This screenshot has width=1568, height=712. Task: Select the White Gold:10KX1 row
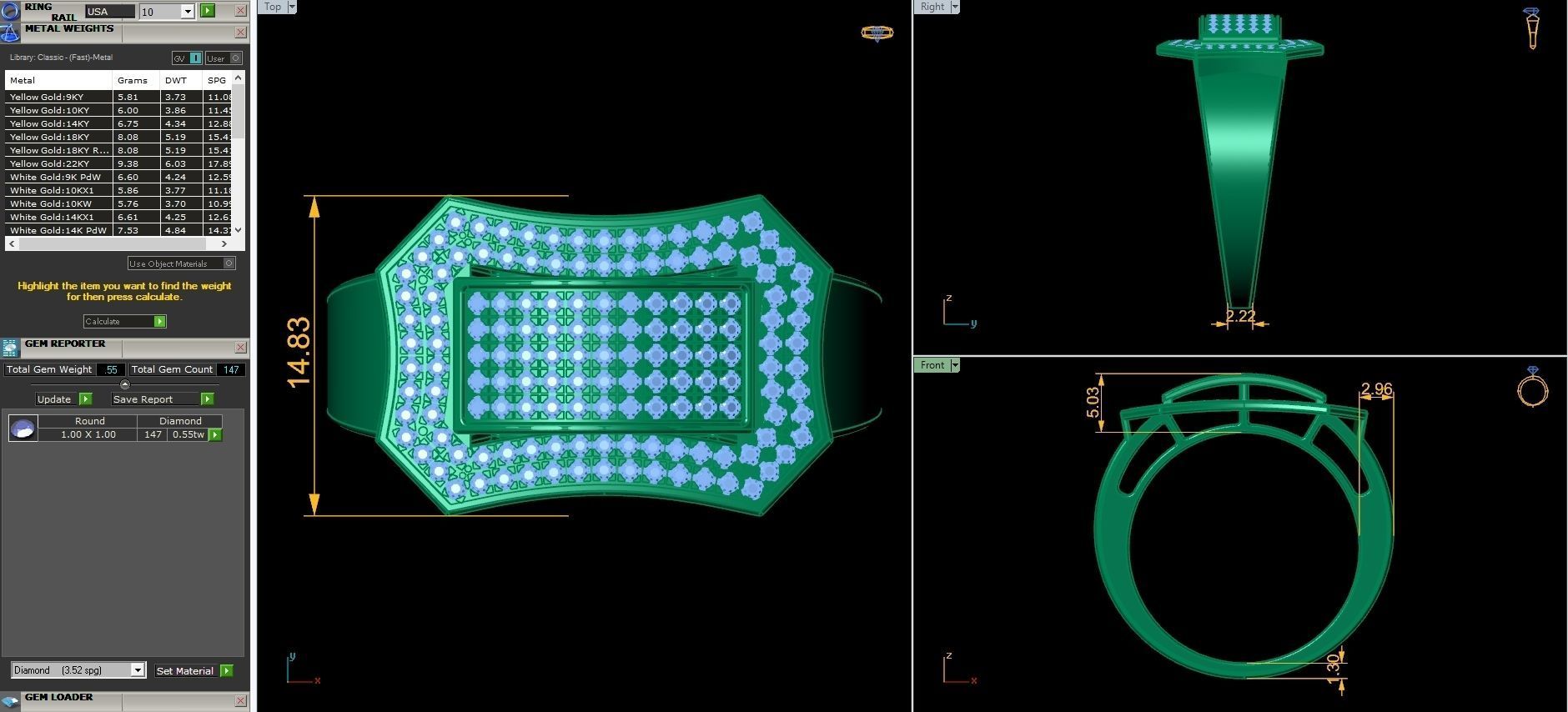point(118,190)
